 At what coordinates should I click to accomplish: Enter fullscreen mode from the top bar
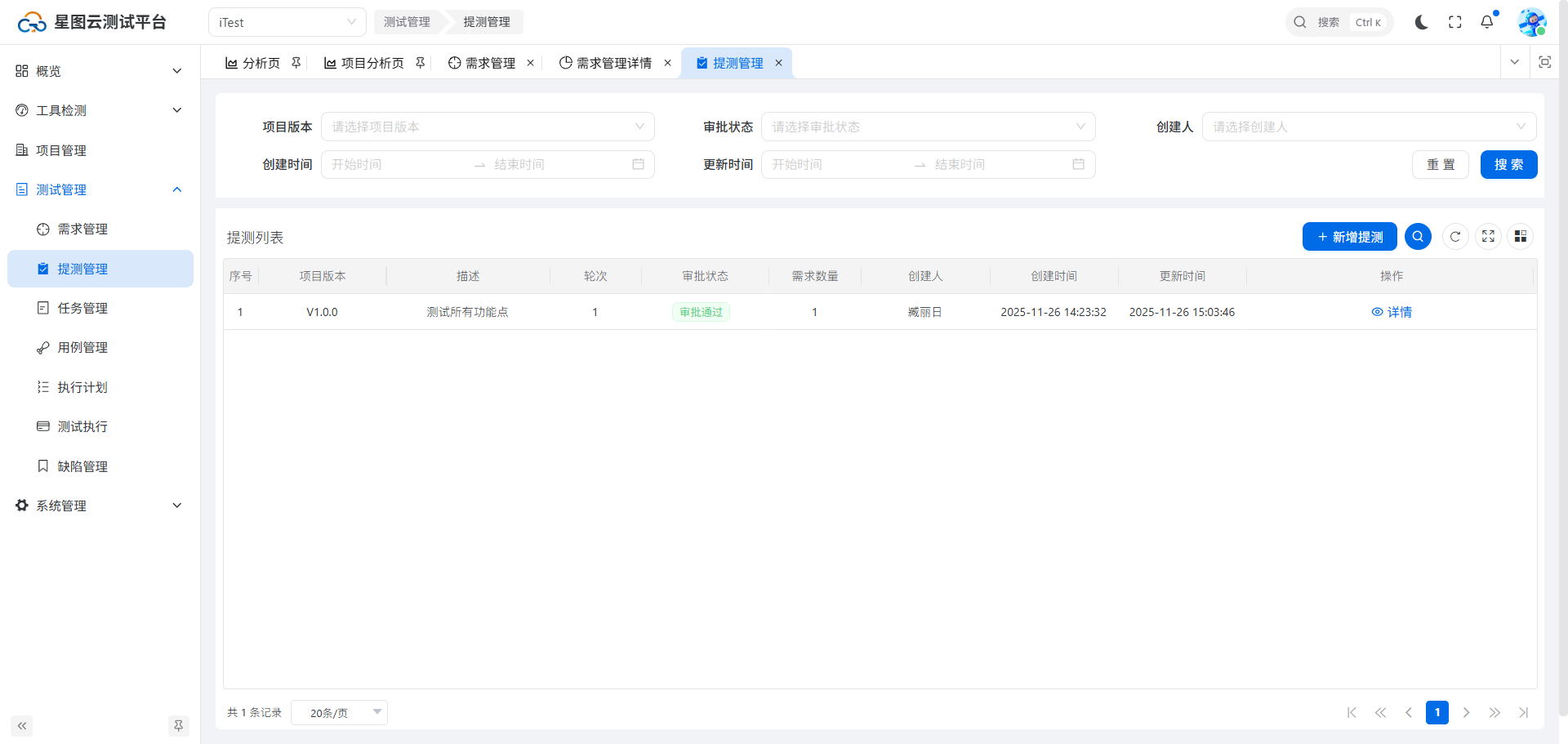1454,22
